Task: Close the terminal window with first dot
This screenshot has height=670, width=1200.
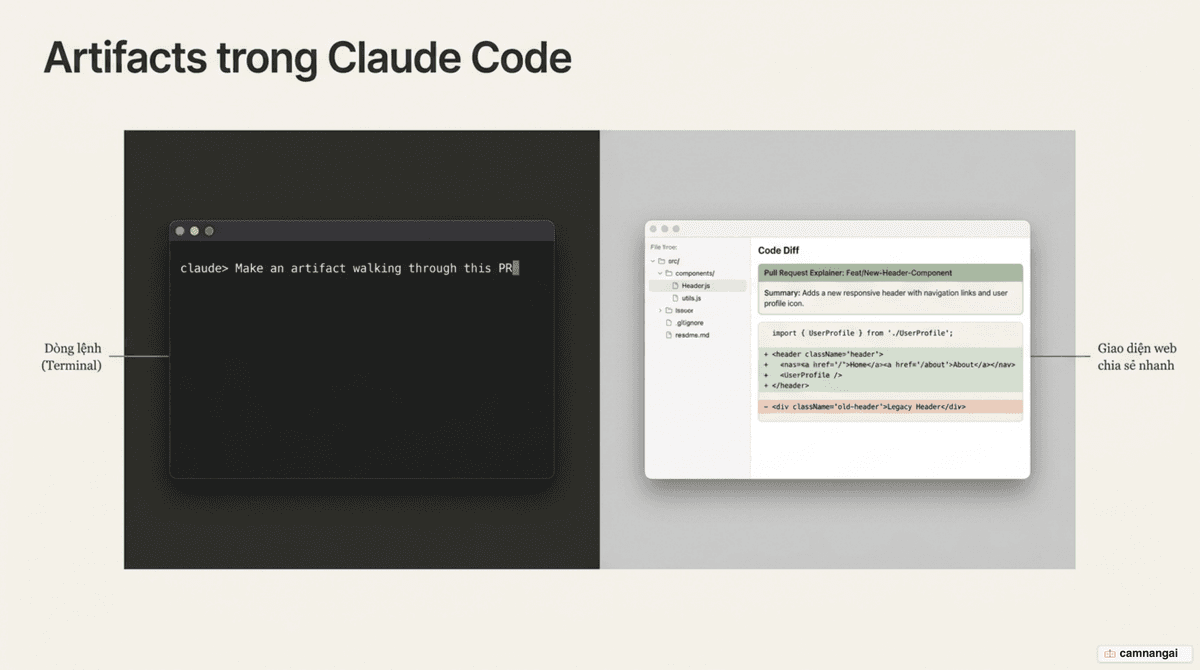Action: click(x=180, y=231)
